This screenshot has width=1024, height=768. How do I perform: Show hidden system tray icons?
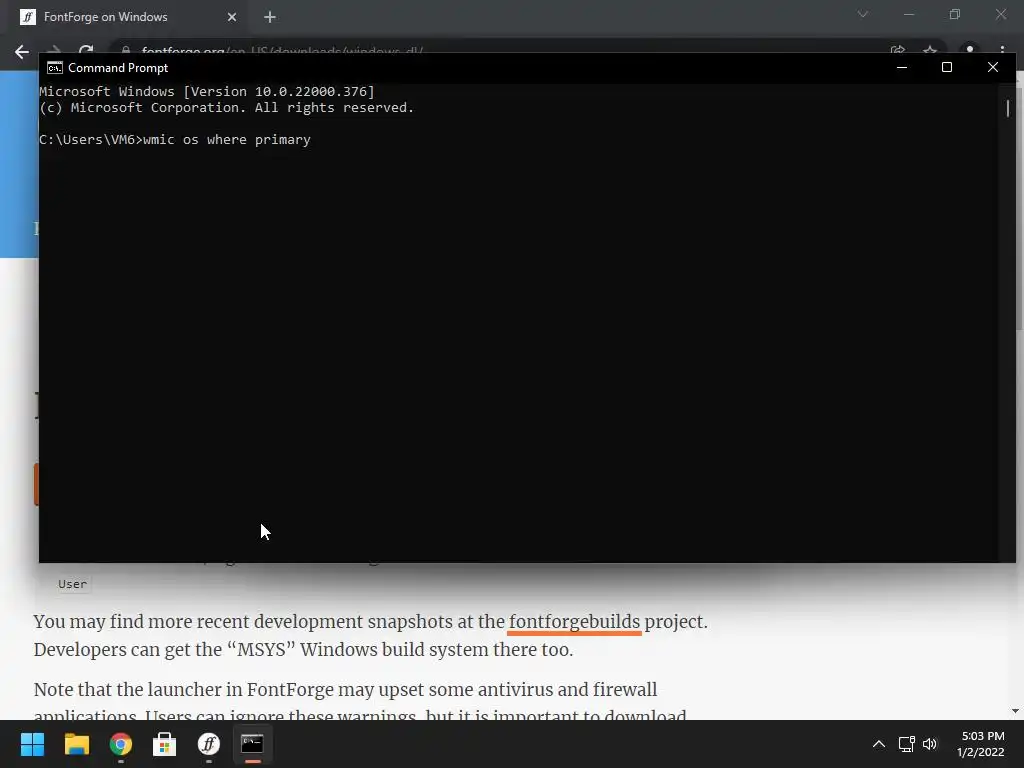(x=879, y=744)
